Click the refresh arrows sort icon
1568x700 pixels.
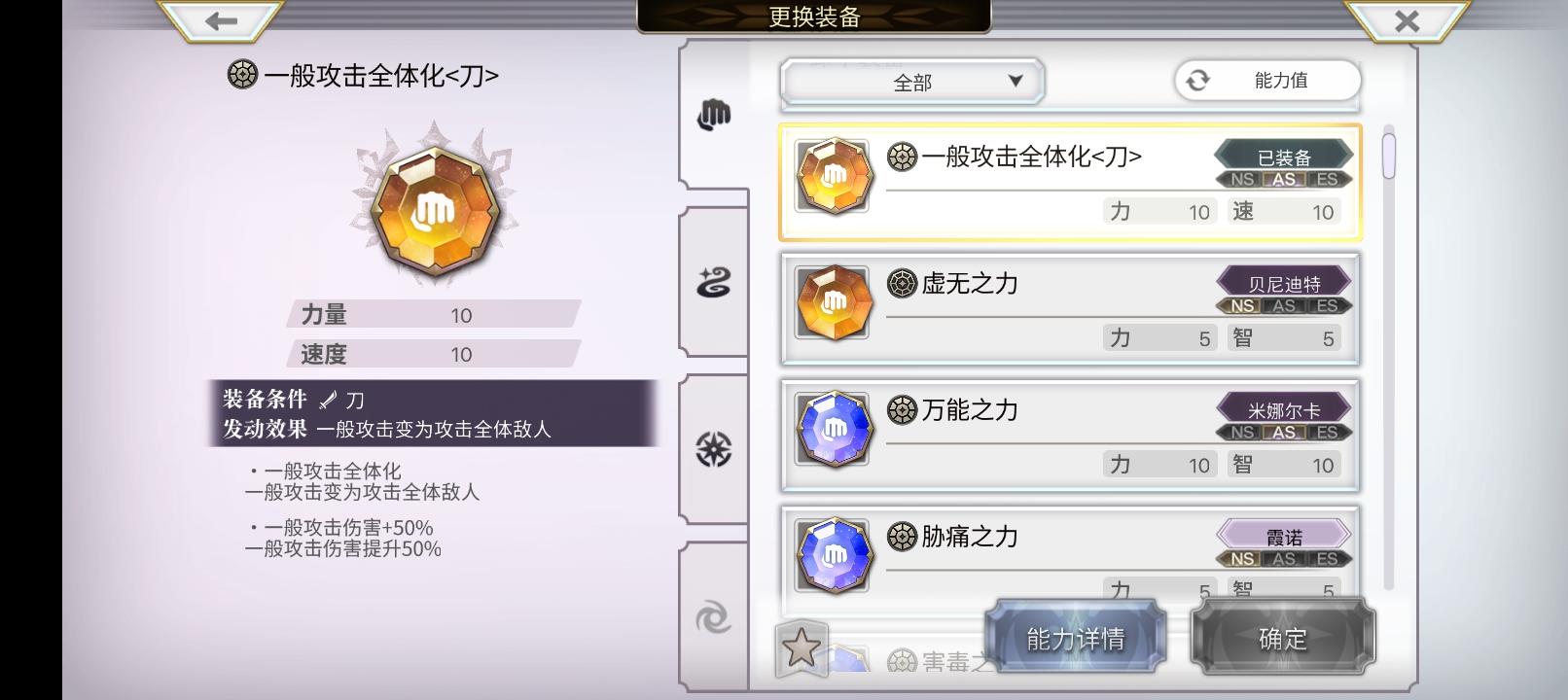tap(1198, 81)
